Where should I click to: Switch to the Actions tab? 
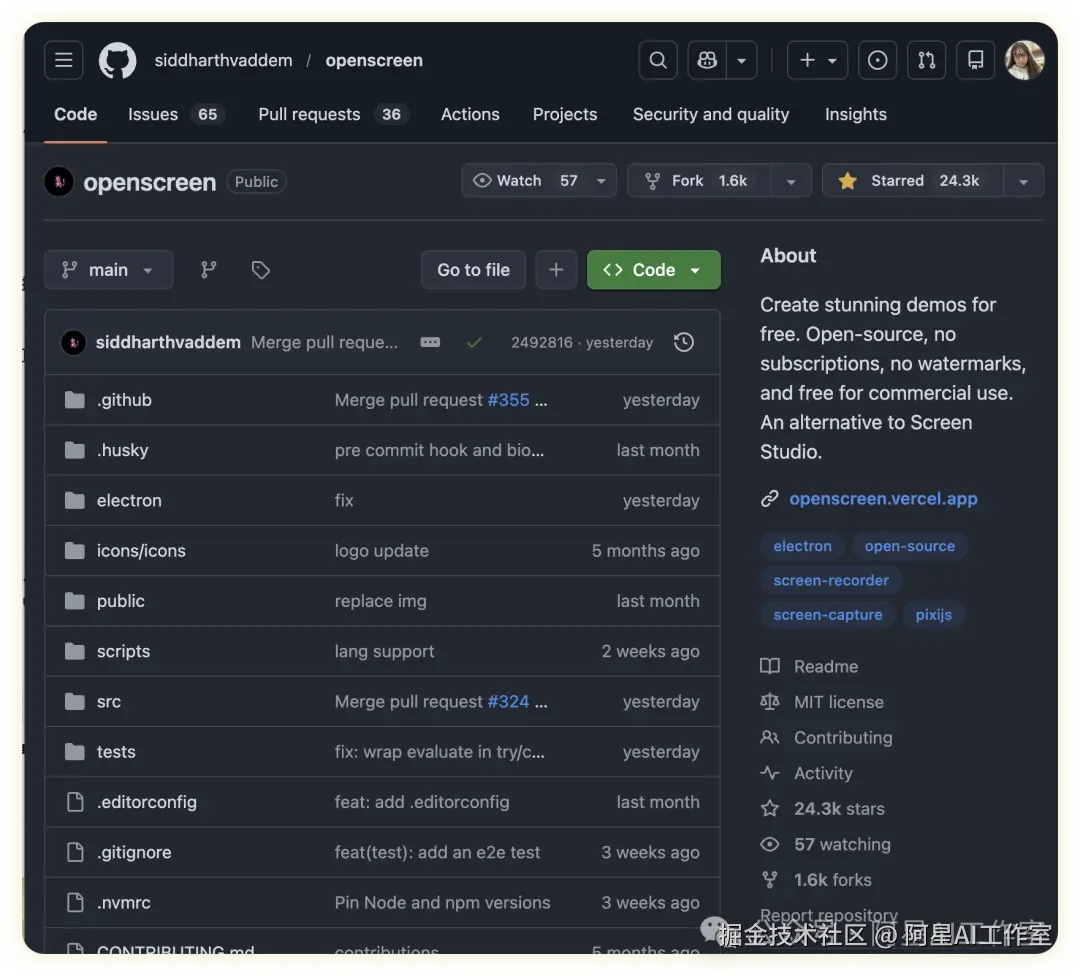(x=470, y=114)
